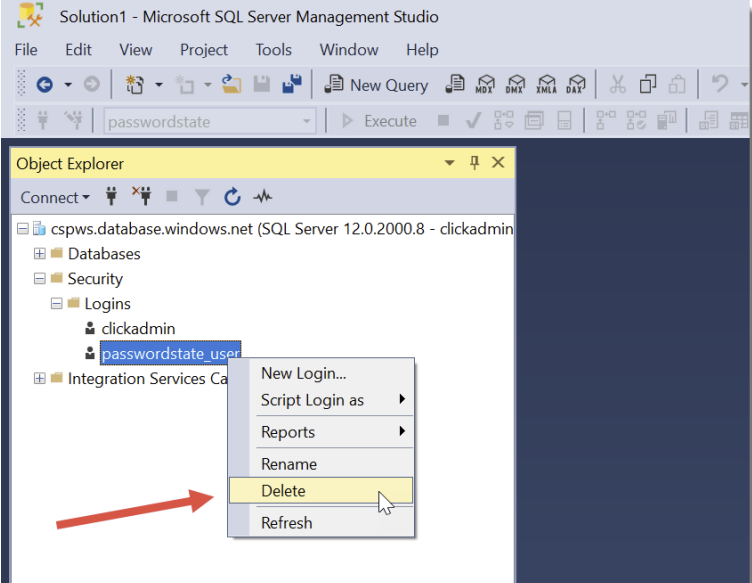The image size is (752, 583).
Task: Open the Help menu
Action: click(422, 50)
